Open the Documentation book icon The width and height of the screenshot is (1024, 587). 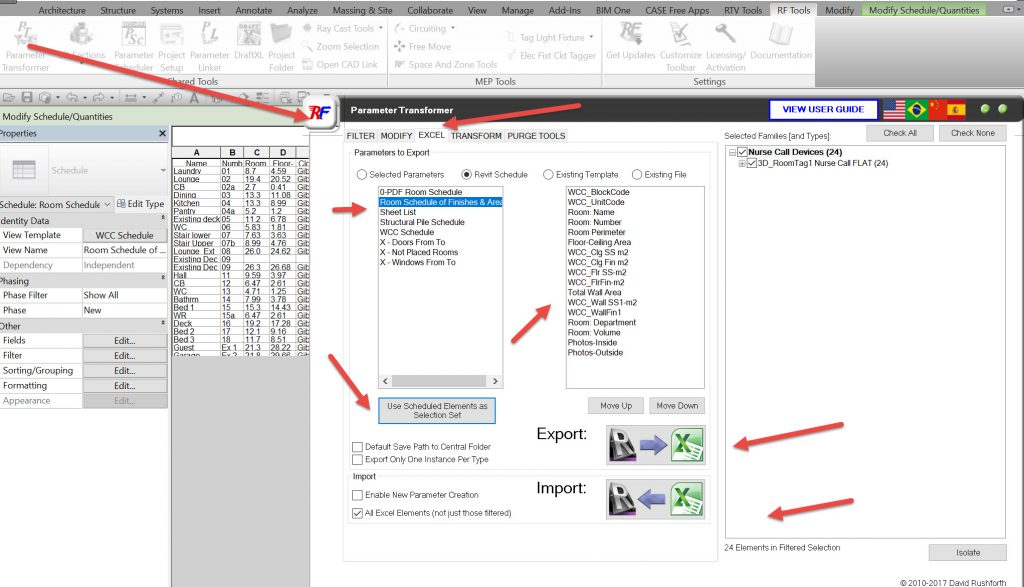pyautogui.click(x=780, y=36)
